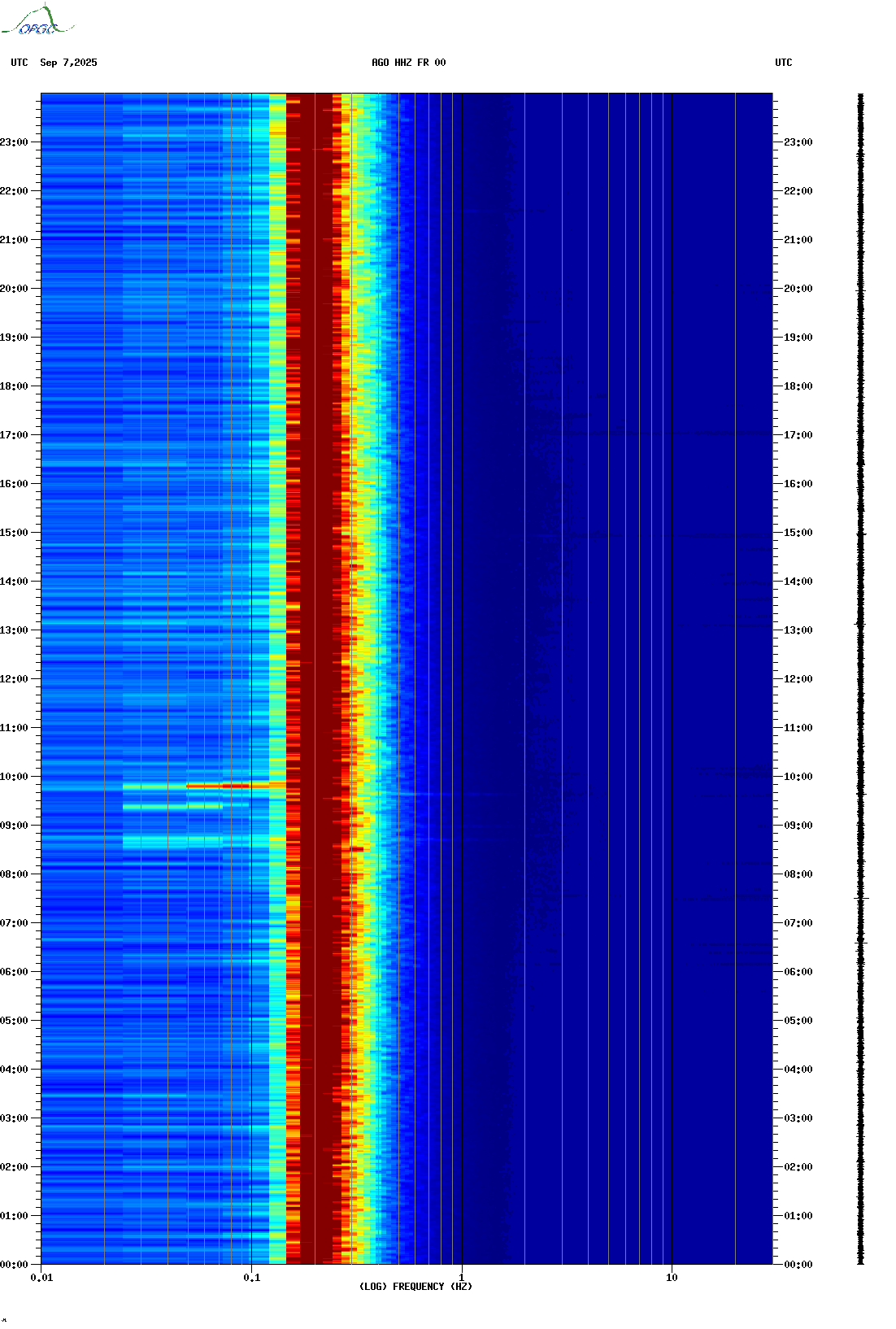Click the station title 'AGO HHZ FR 00'
The image size is (896, 1329).
pyautogui.click(x=409, y=63)
